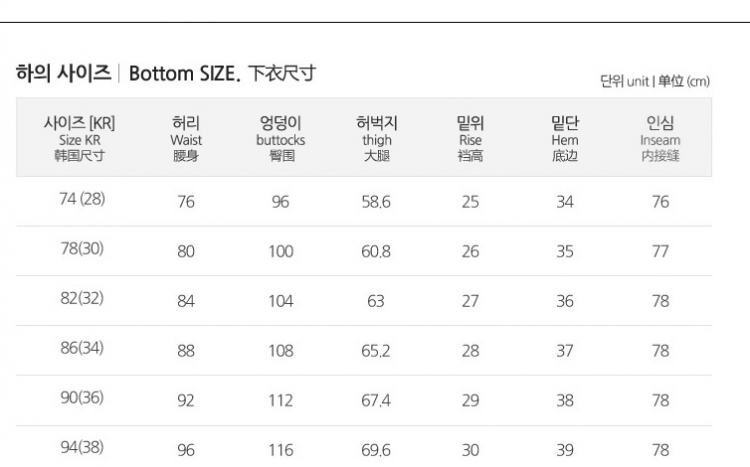Click thigh value 58.6
Image resolution: width=750 pixels, height=467 pixels.
(x=376, y=202)
